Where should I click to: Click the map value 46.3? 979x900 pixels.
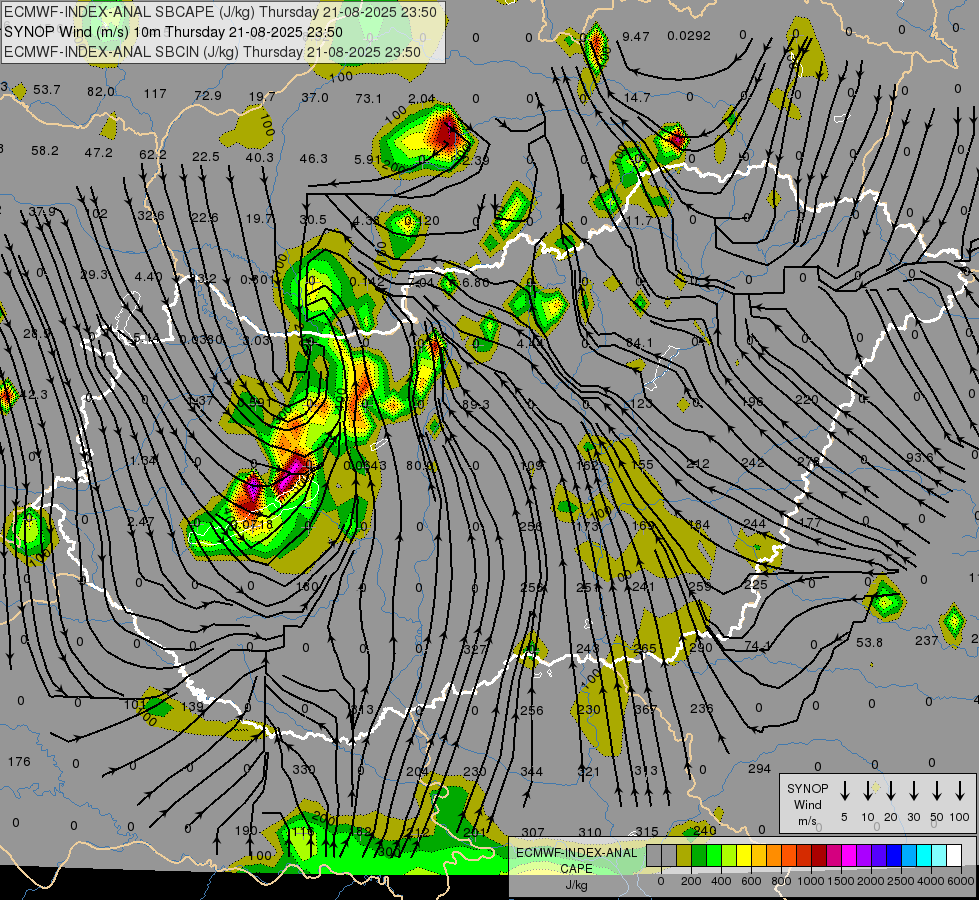click(313, 159)
